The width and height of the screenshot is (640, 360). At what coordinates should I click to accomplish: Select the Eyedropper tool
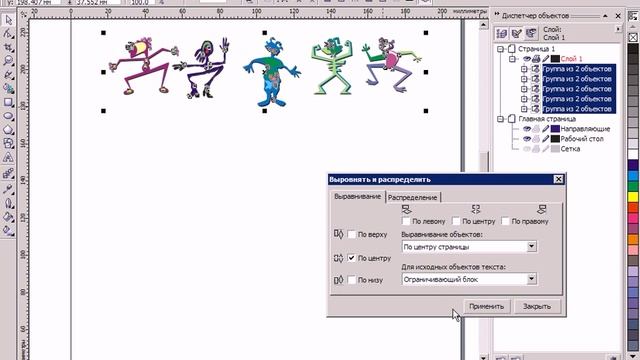point(8,189)
